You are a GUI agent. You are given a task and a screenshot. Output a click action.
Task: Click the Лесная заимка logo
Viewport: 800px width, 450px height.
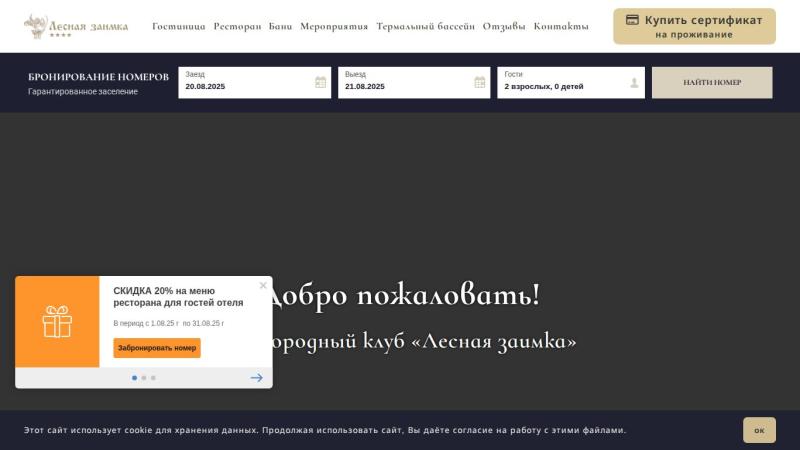coord(76,26)
